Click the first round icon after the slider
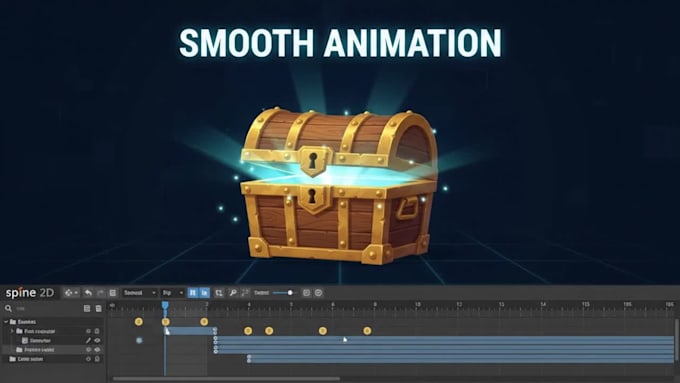The width and height of the screenshot is (680, 383). pyautogui.click(x=306, y=293)
